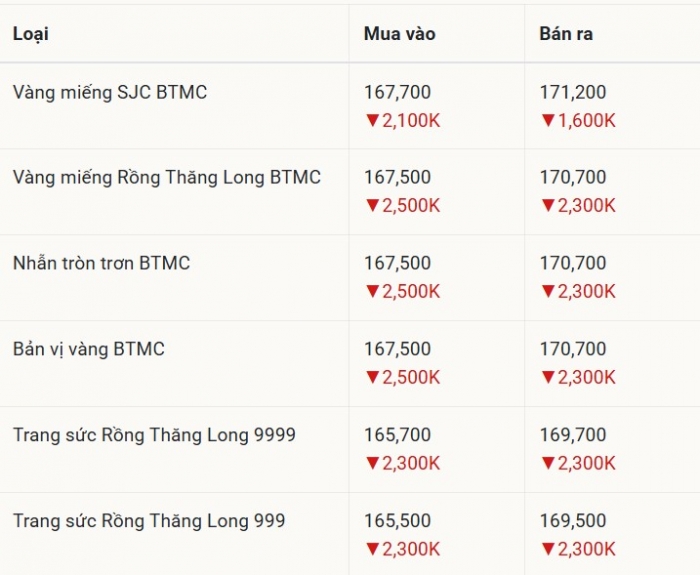Click the down arrow beside 2,100K
The image size is (700, 575).
click(372, 121)
